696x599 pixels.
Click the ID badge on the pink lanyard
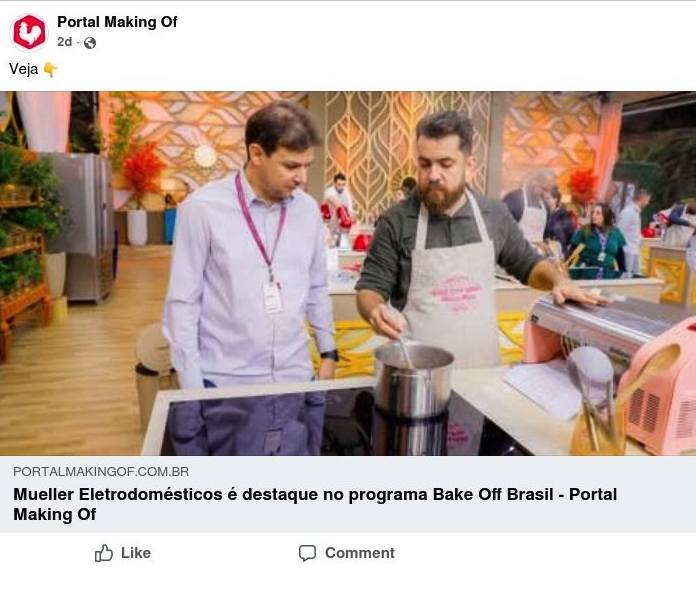coord(272,298)
